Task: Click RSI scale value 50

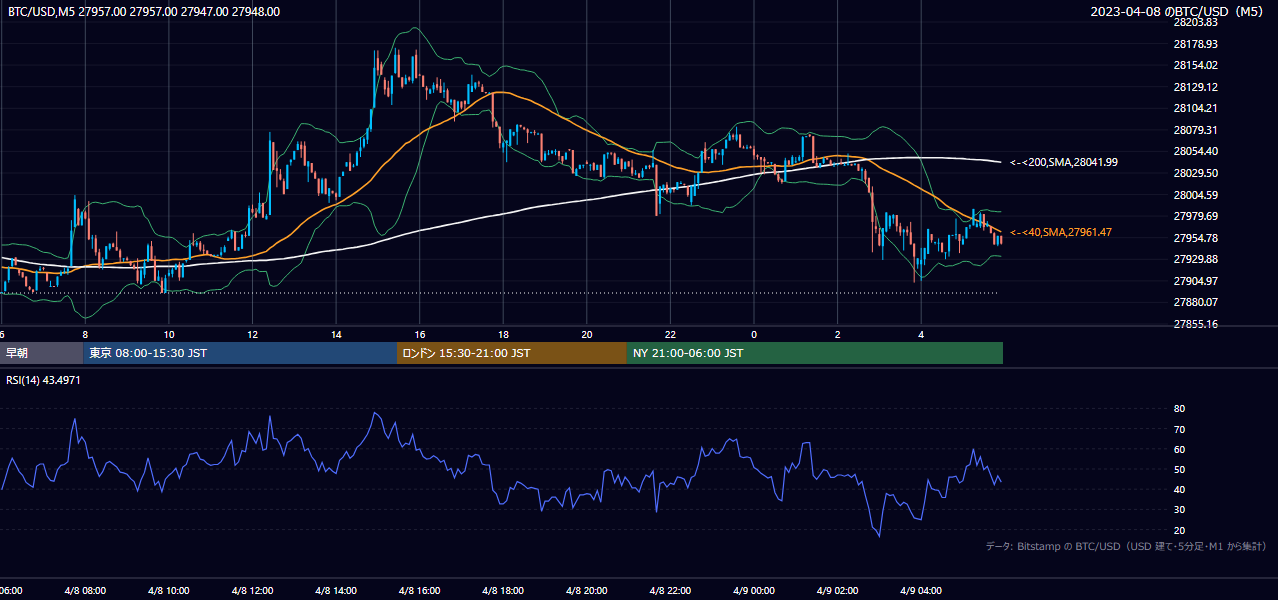Action: 1179,469
